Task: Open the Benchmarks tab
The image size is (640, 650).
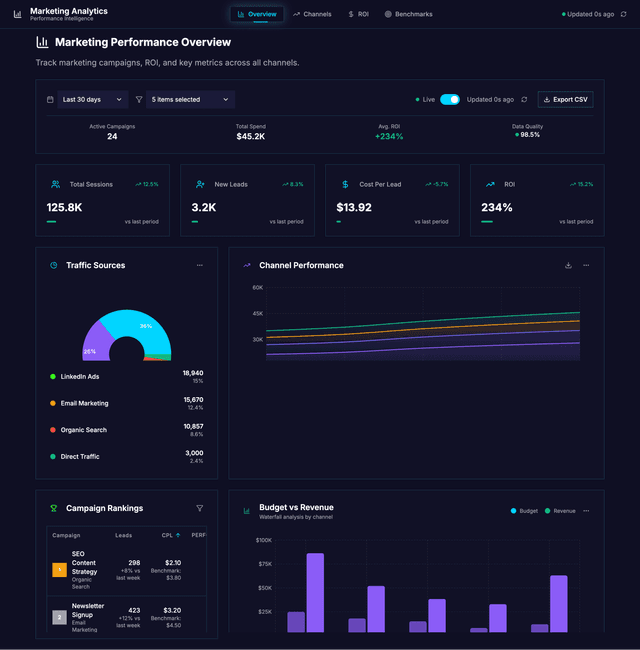Action: (408, 14)
